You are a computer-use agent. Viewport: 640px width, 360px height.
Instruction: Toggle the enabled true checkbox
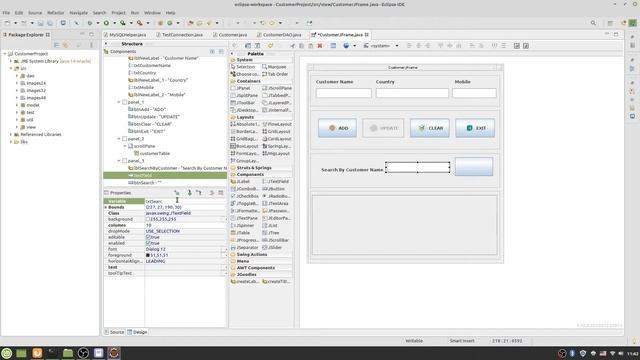[x=148, y=243]
